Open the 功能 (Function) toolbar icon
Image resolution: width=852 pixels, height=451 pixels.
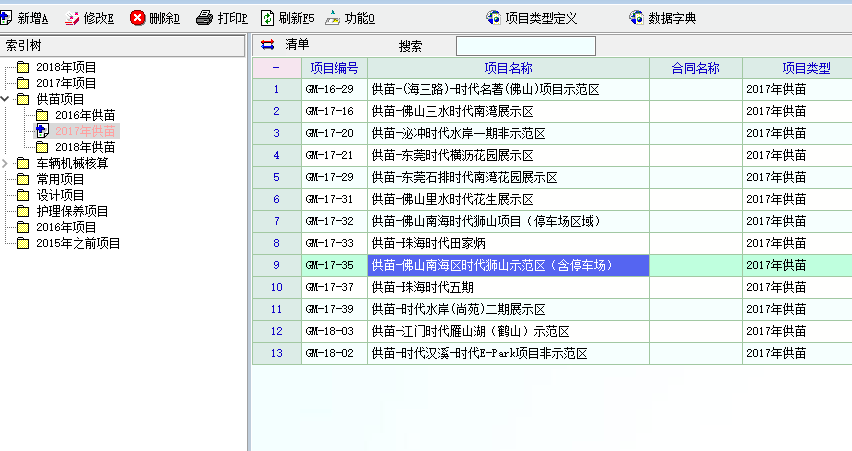332,18
